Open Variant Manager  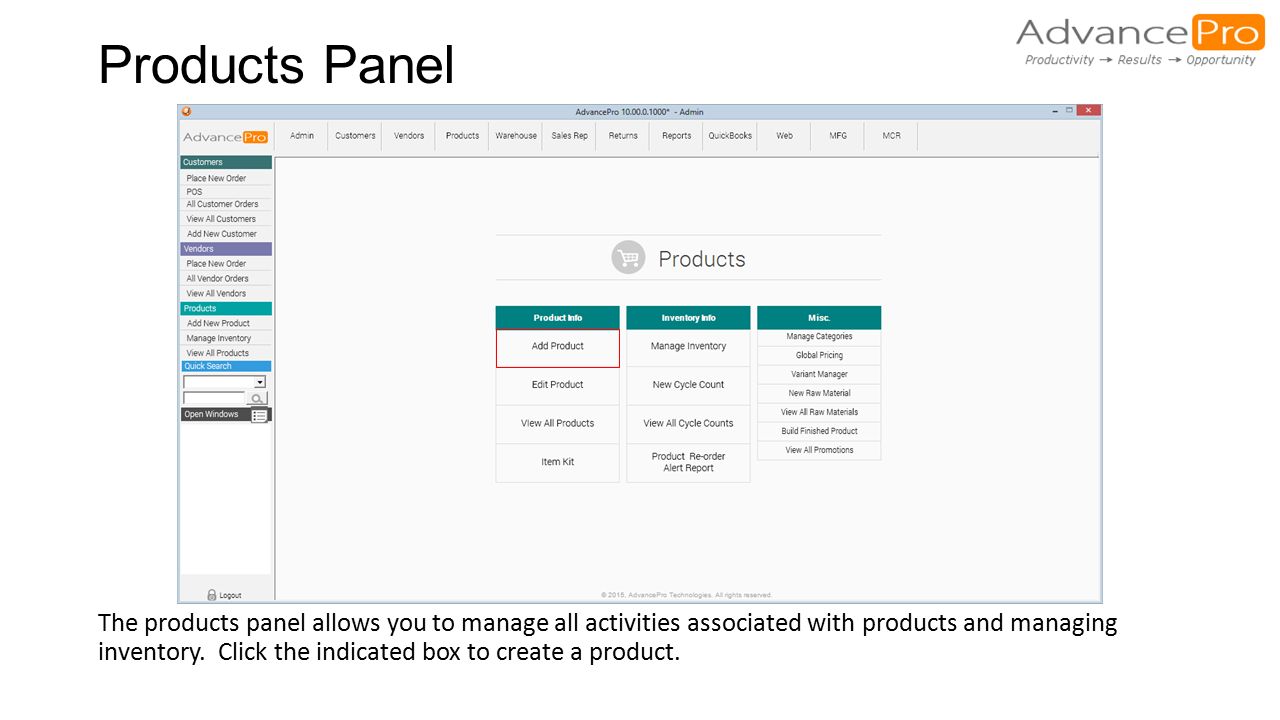tap(819, 375)
